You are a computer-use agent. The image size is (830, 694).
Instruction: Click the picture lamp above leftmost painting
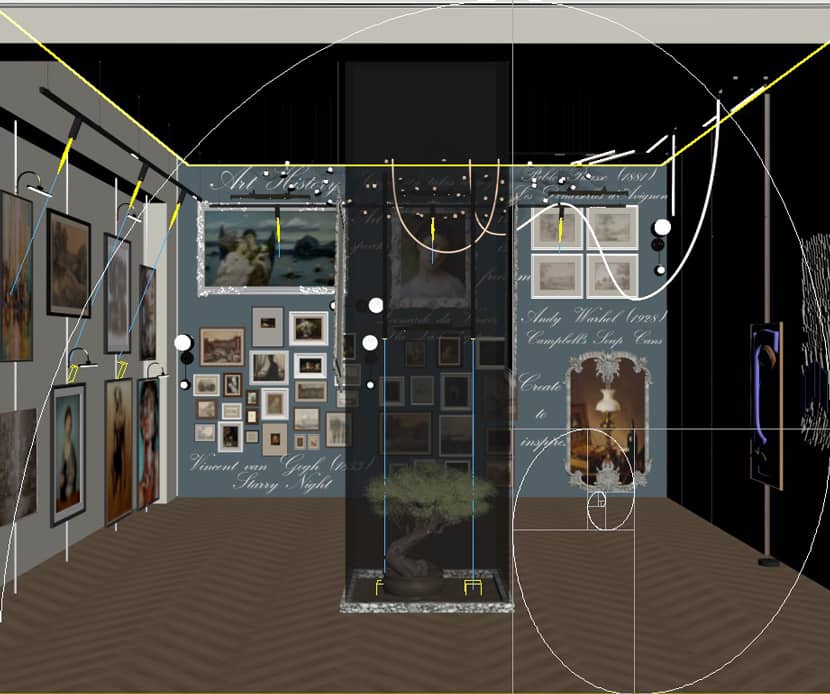tap(33, 184)
